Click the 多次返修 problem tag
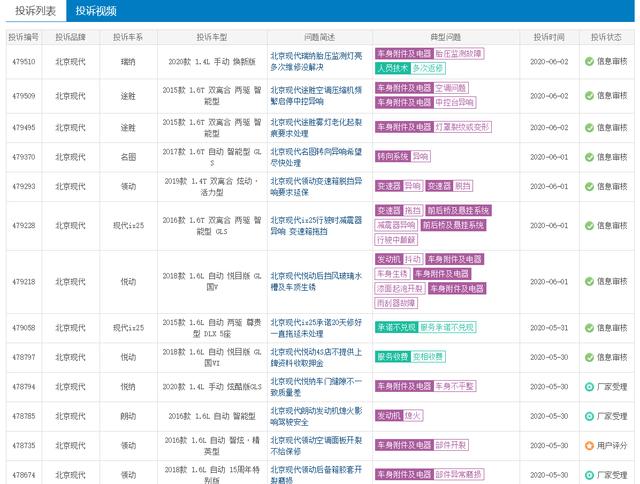640x484 pixels. [428, 68]
